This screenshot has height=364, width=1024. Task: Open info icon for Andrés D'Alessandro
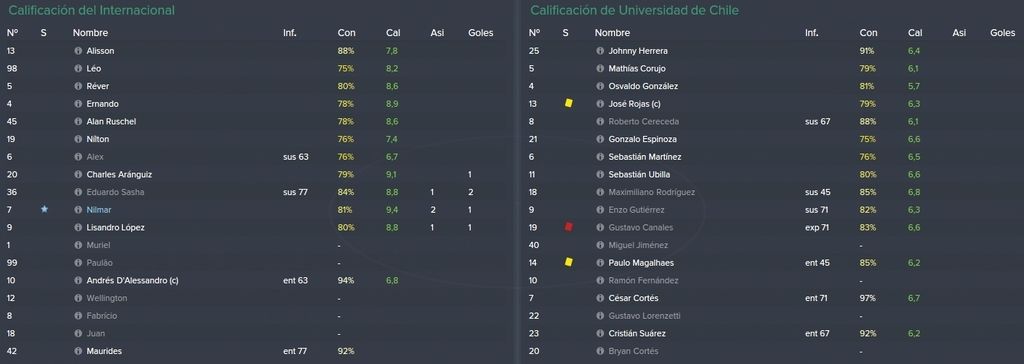(78, 280)
